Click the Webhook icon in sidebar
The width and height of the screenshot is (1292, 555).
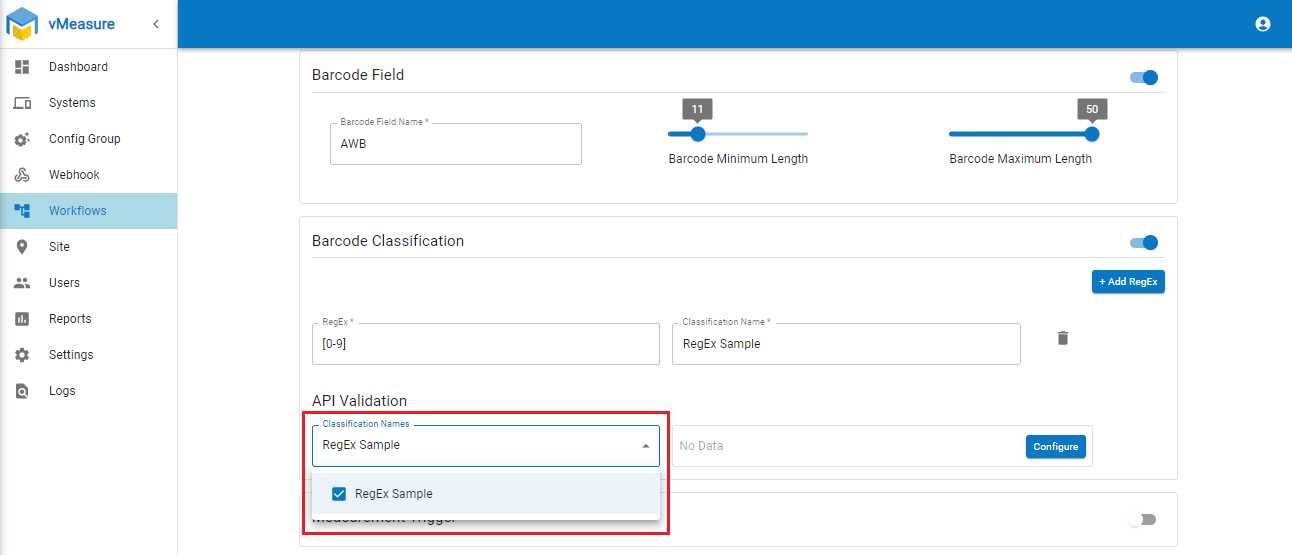pyautogui.click(x=22, y=175)
